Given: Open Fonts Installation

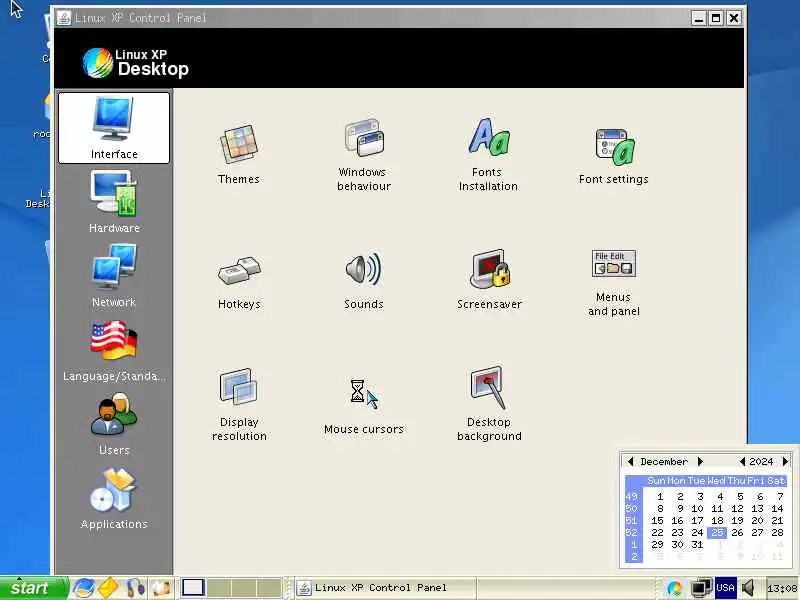Looking at the screenshot, I should pyautogui.click(x=488, y=154).
